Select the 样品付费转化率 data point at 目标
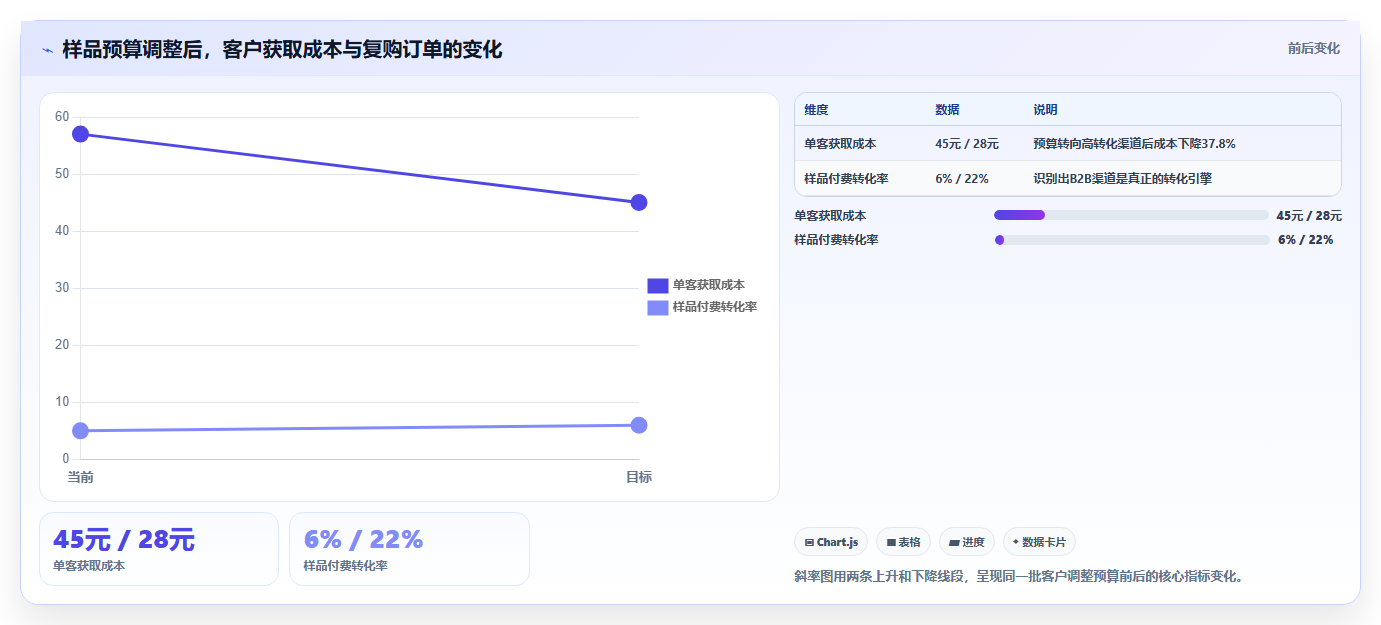 pyautogui.click(x=639, y=425)
